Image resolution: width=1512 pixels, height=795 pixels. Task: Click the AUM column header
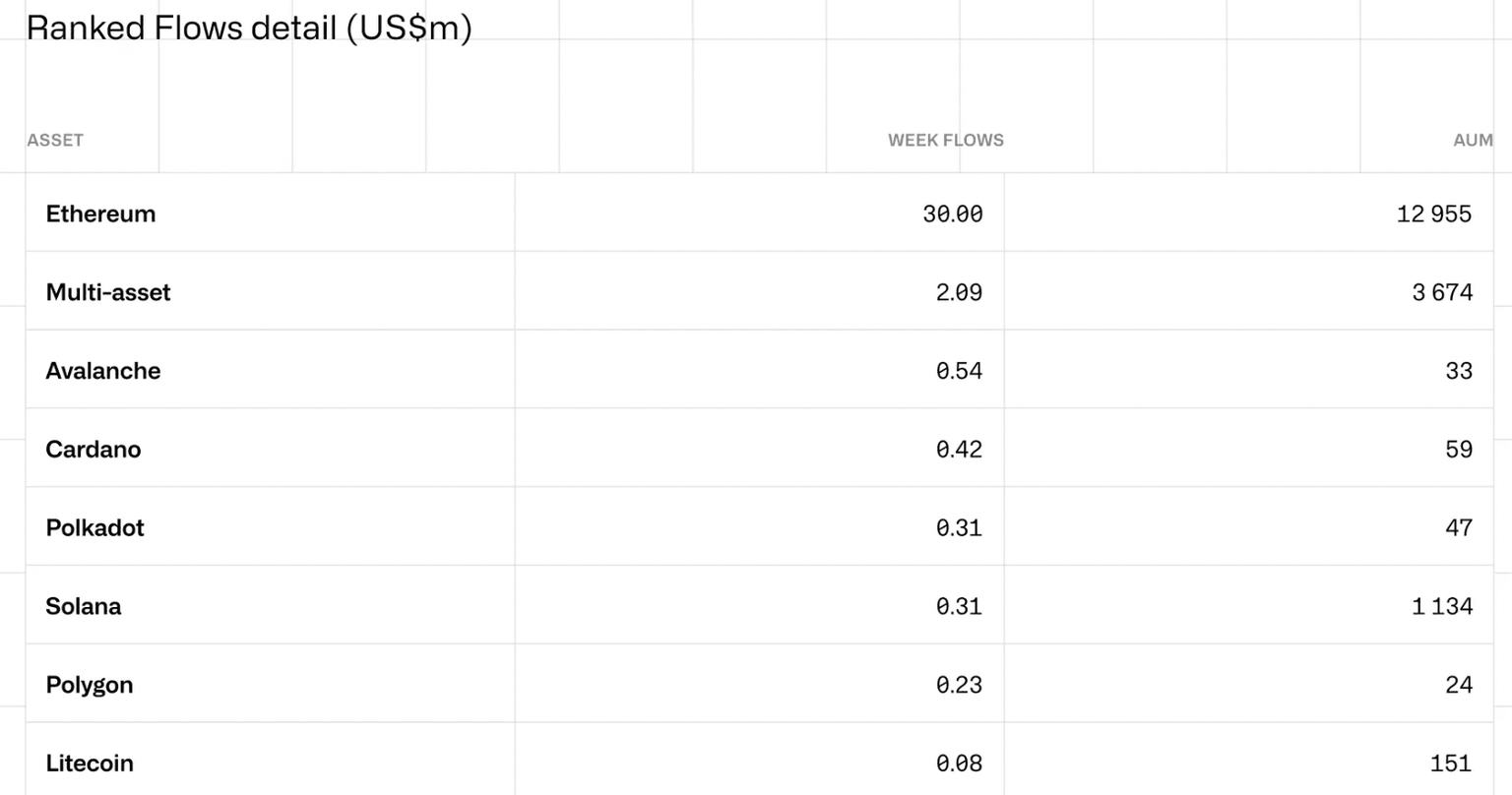coord(1473,140)
